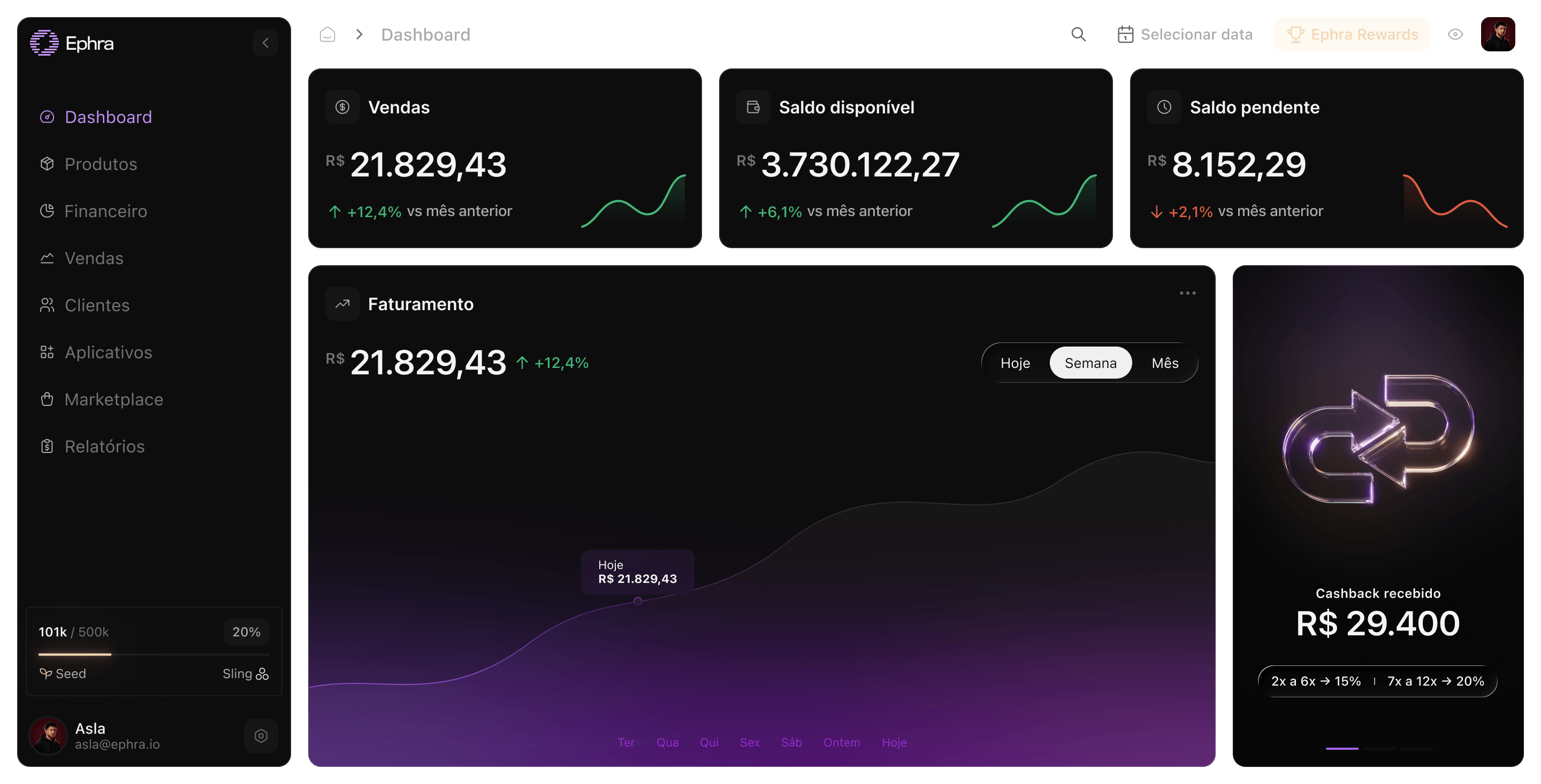Click the Sáb label on chart axis
Image resolution: width=1541 pixels, height=784 pixels.
(791, 742)
